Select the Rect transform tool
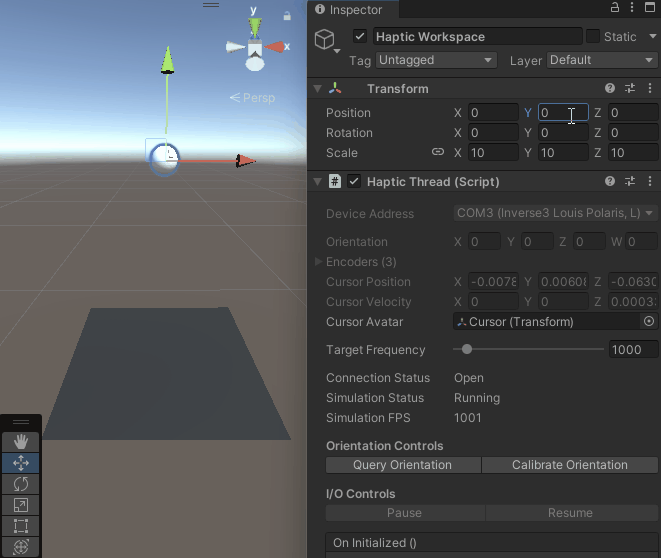 21,526
